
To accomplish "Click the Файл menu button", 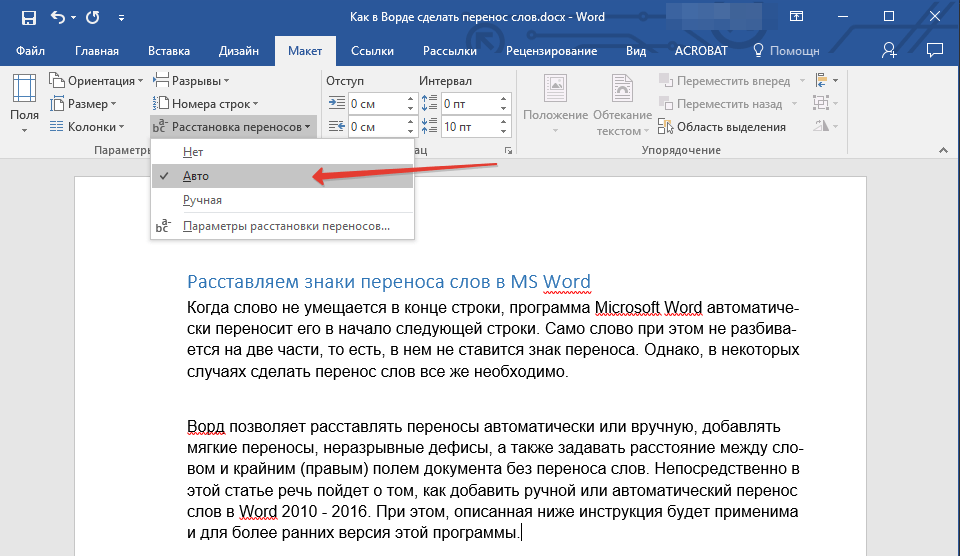I will click(30, 51).
